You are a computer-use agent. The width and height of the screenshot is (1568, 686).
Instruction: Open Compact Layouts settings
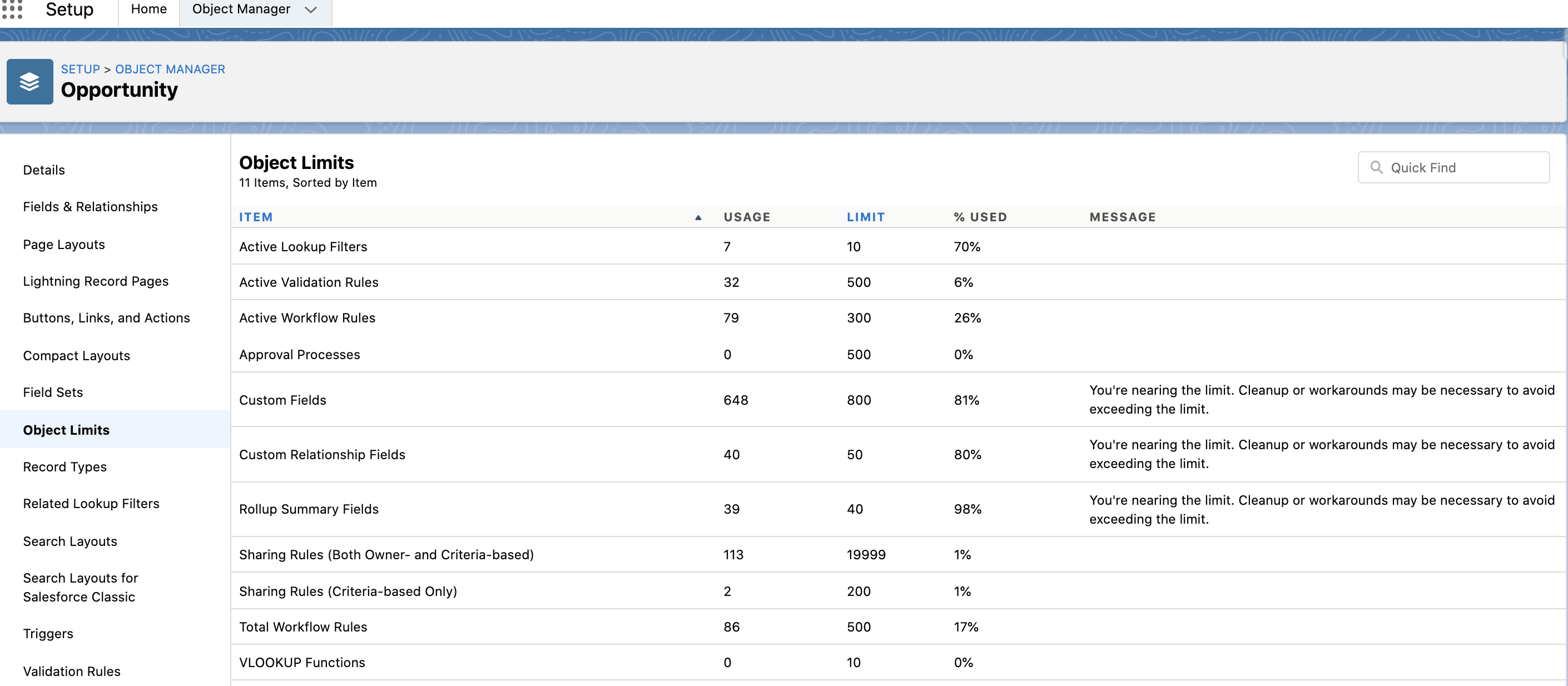point(76,355)
